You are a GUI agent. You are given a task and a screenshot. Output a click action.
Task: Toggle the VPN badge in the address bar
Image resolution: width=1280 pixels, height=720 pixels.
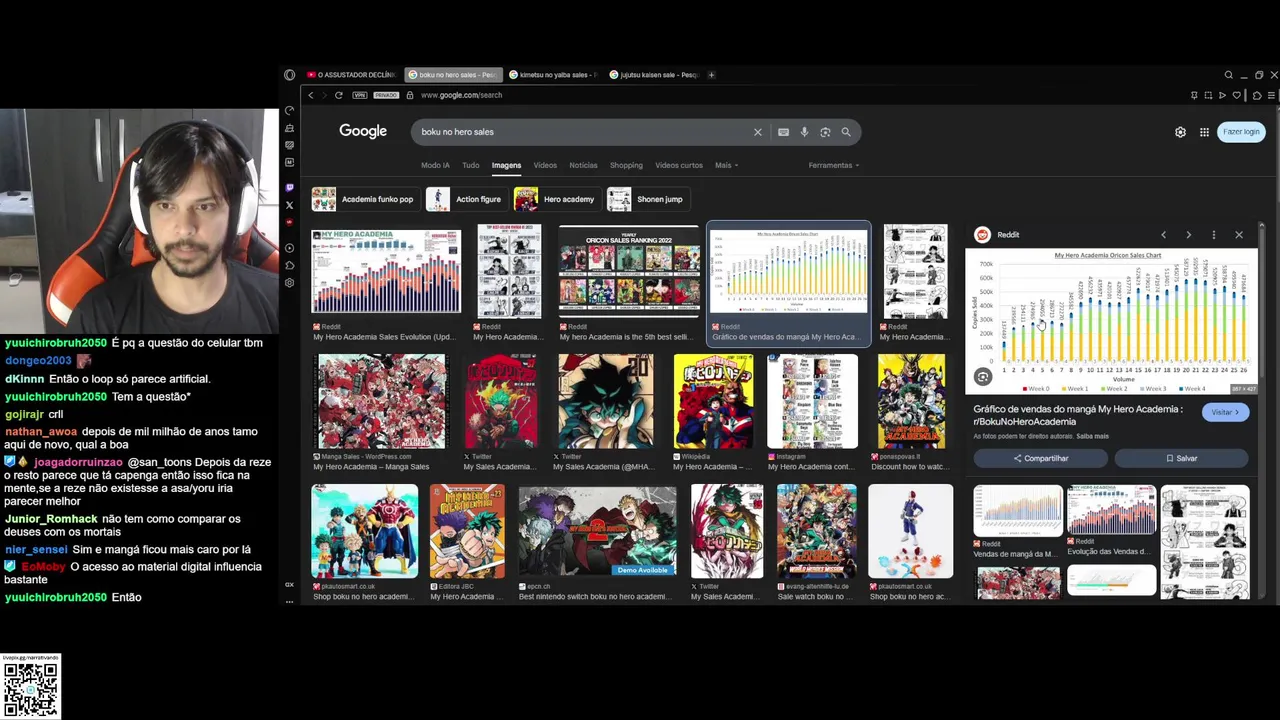pos(360,95)
